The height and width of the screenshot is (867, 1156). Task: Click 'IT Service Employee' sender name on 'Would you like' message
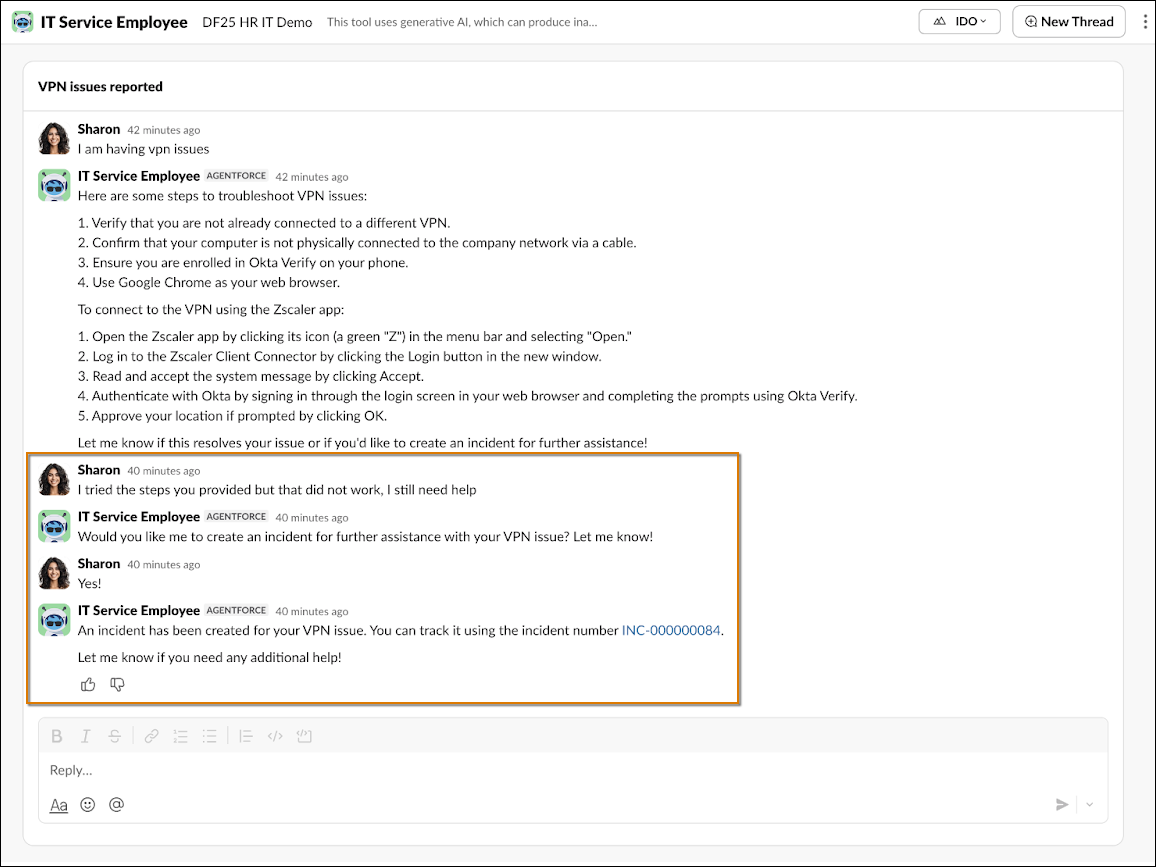click(x=139, y=517)
